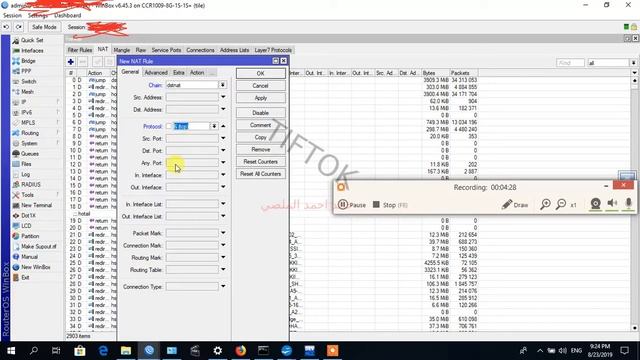Click OK in New NAT Rule
Image resolution: width=640 pixels, height=360 pixels.
pyautogui.click(x=260, y=73)
